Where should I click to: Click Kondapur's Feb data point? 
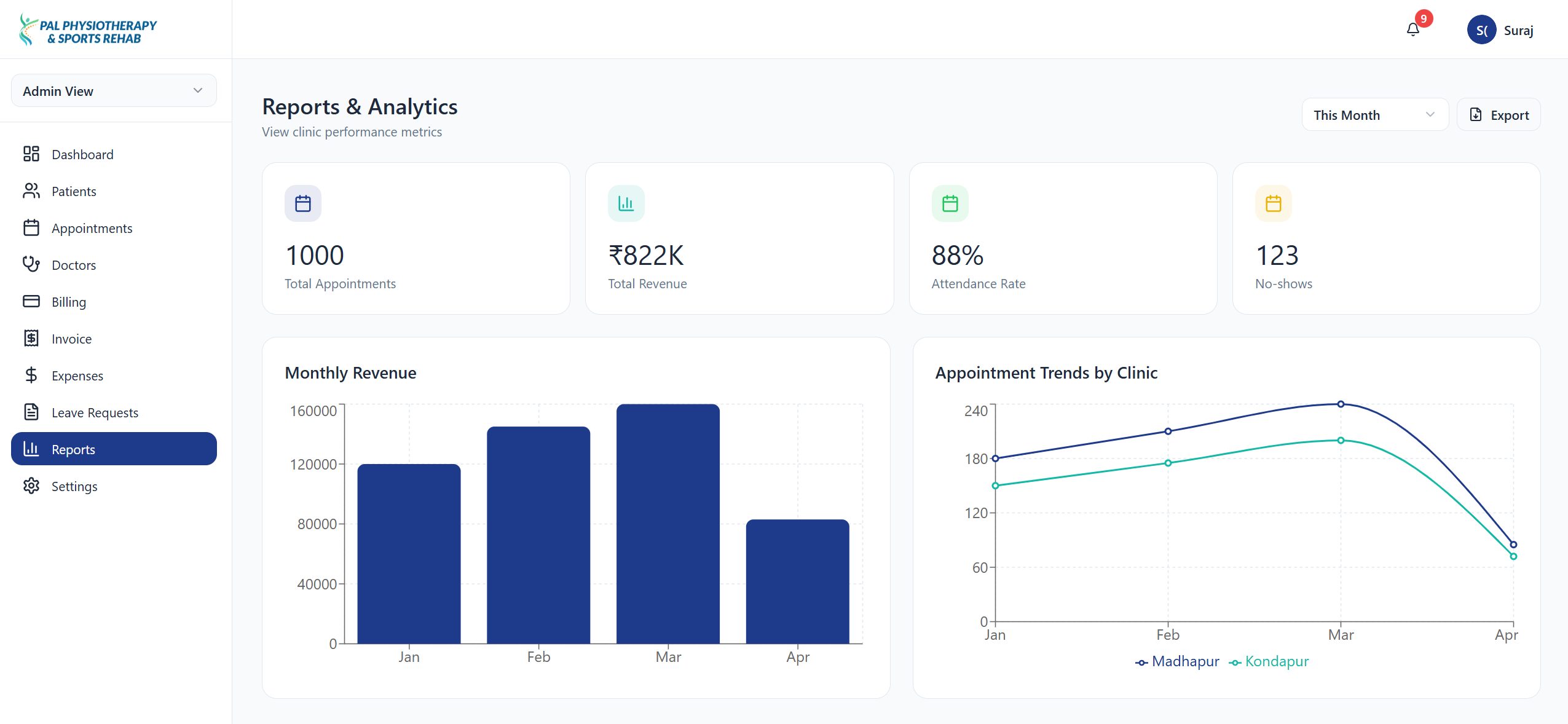(x=1168, y=463)
